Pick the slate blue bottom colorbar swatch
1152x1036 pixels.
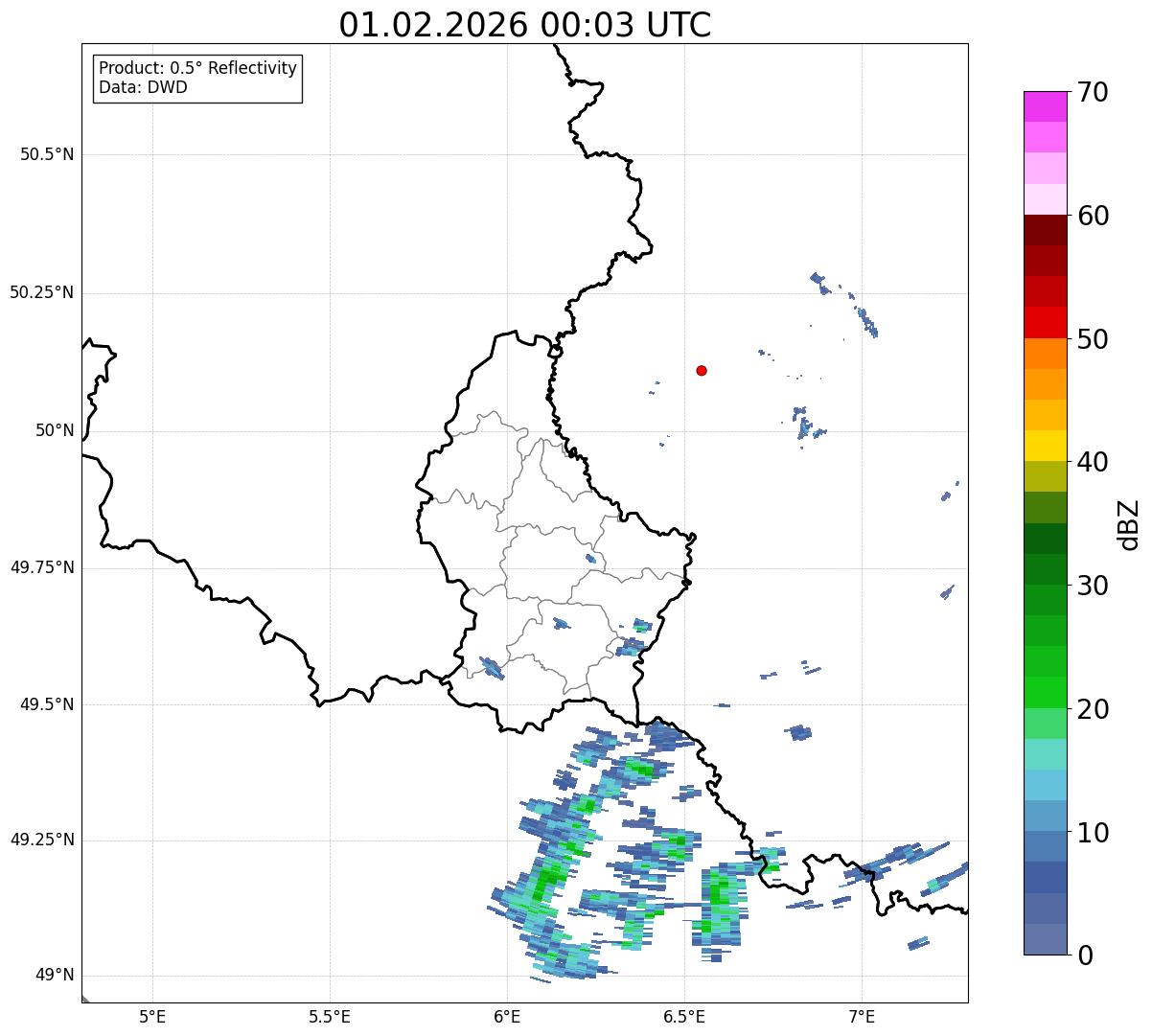click(1045, 939)
